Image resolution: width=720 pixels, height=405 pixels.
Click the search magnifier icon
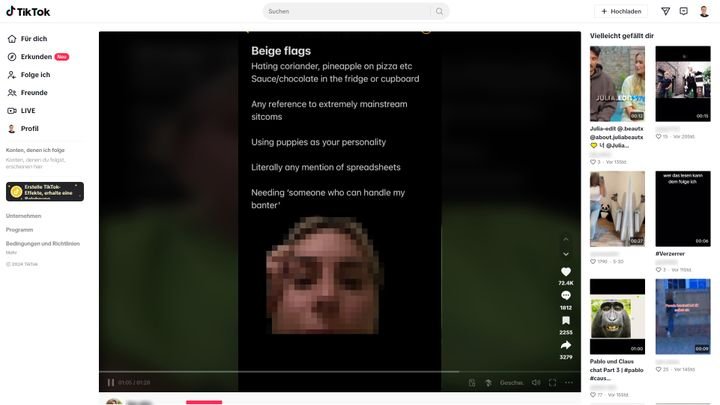coord(439,11)
